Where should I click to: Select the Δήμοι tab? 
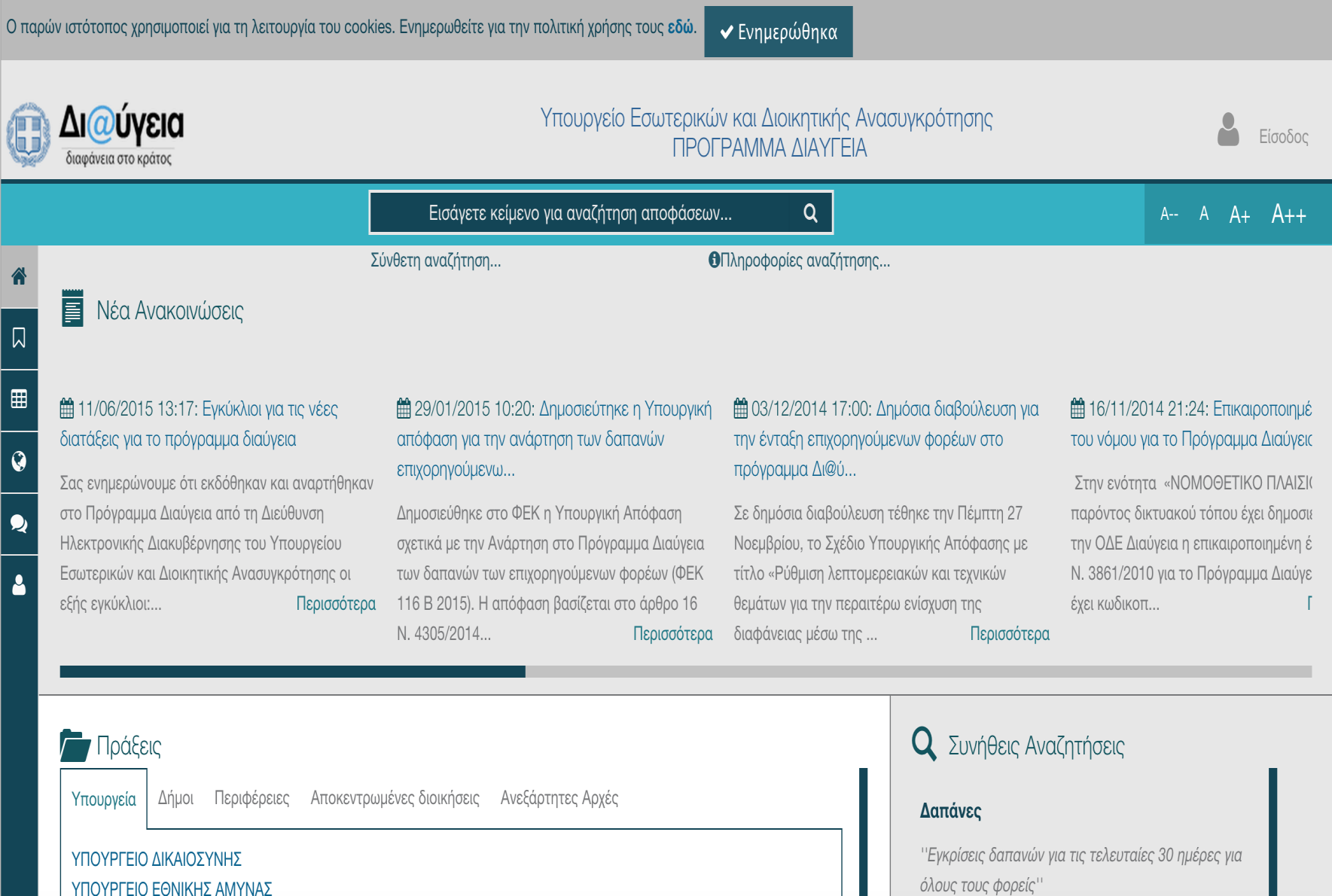coord(175,798)
